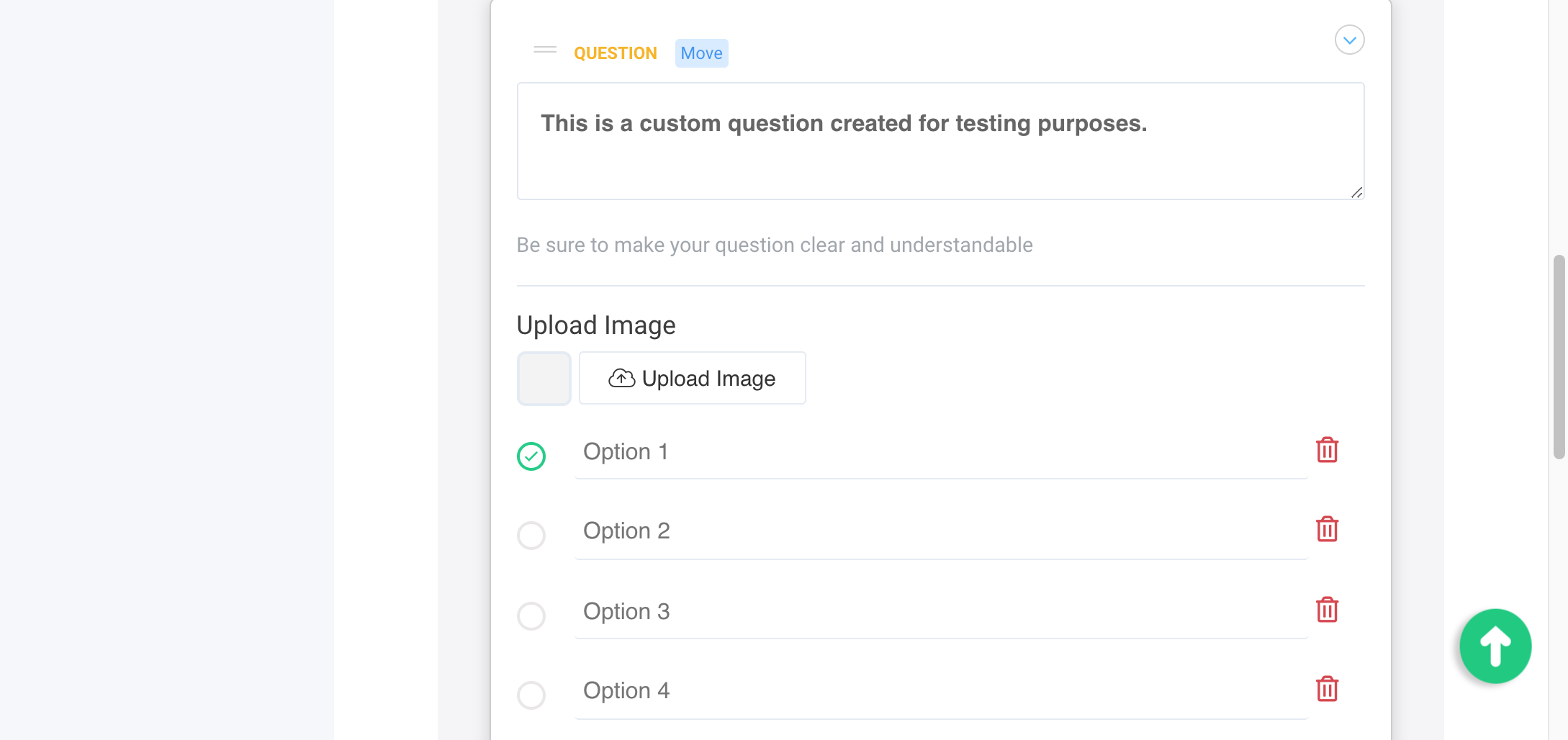Viewport: 1568px width, 740px height.
Task: Click the textarea resize grip corner
Action: tap(1356, 192)
